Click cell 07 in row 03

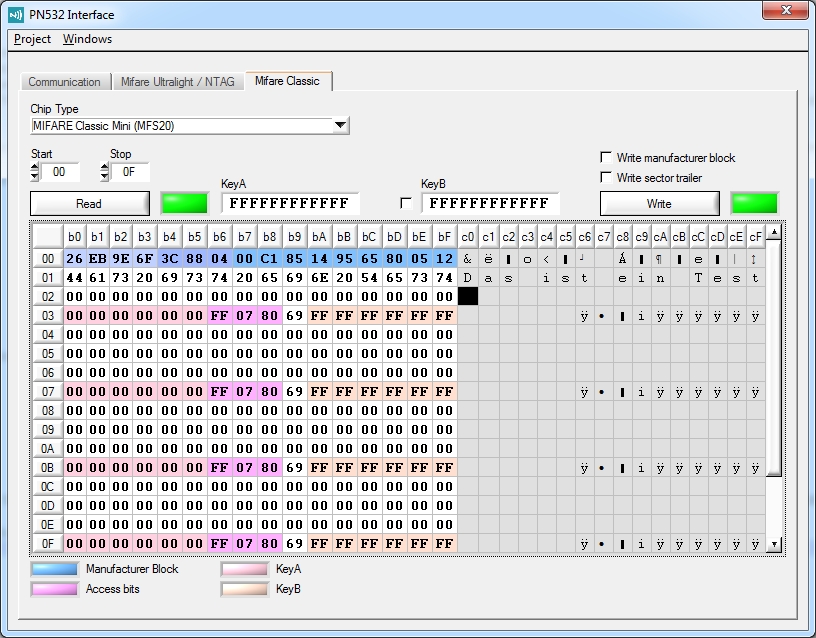[245, 316]
